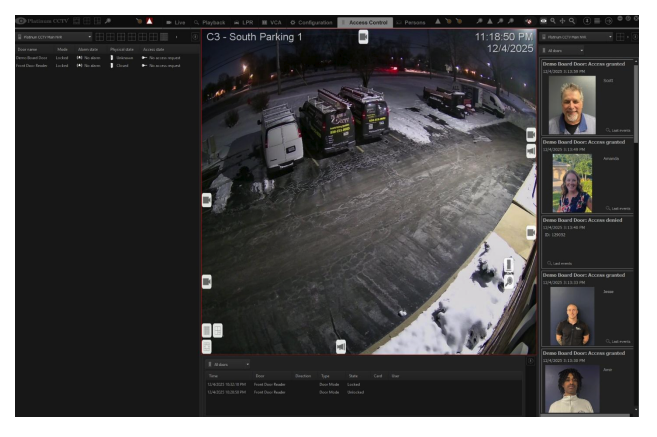
Task: Expand All doors filter above event cards
Action: [x=563, y=50]
